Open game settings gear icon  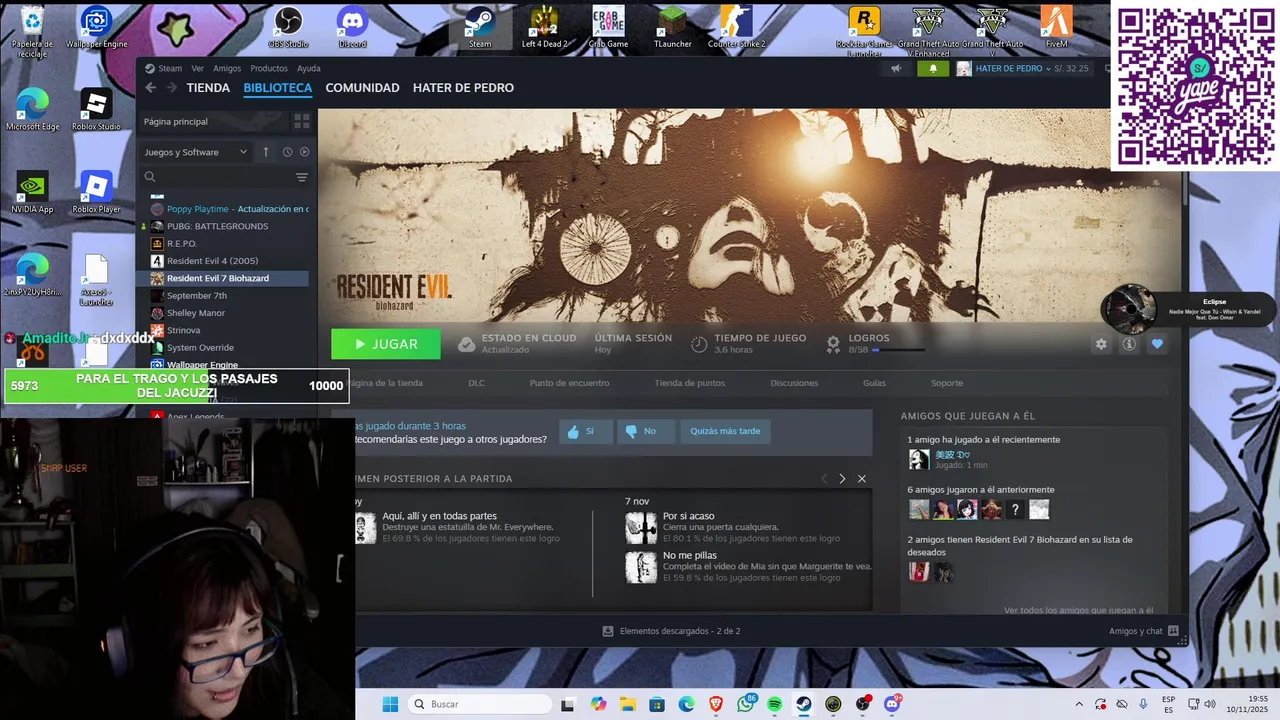(1101, 344)
